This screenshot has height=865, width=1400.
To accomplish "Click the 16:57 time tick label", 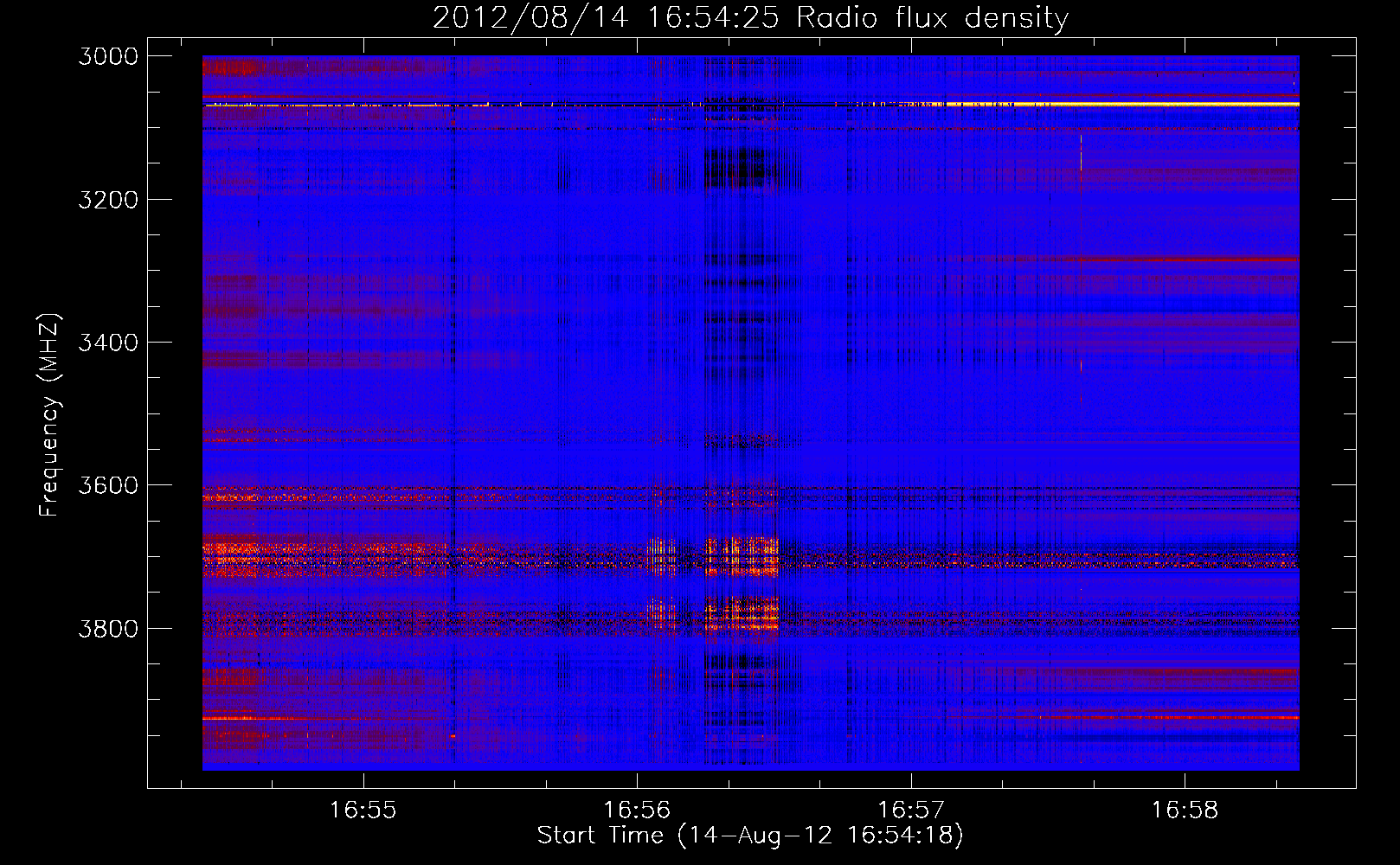I will coord(911,811).
